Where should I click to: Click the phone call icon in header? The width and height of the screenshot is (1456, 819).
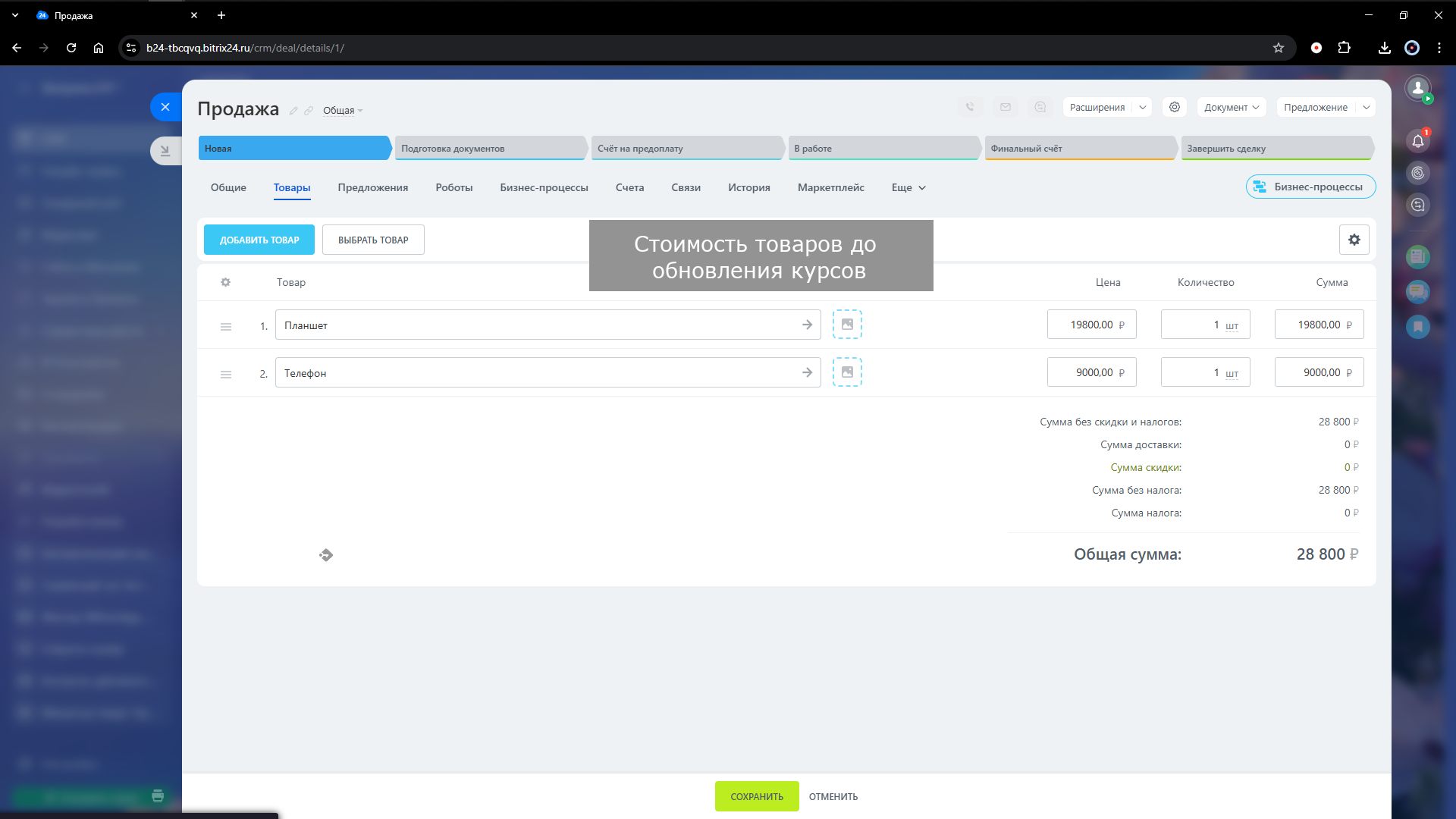970,107
